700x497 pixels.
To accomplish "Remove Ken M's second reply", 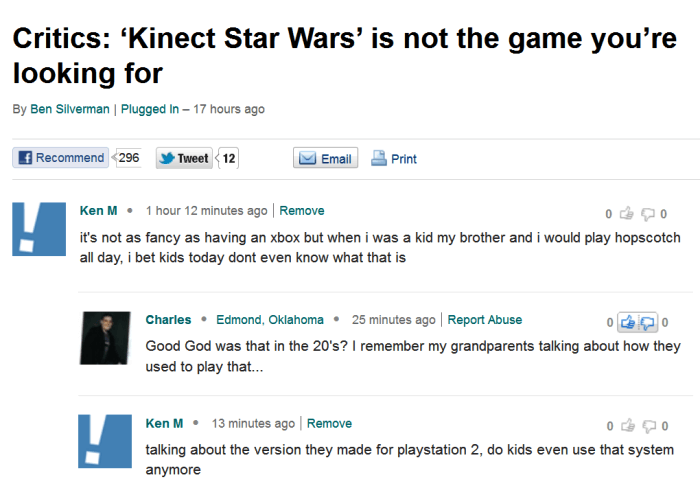I will point(329,423).
